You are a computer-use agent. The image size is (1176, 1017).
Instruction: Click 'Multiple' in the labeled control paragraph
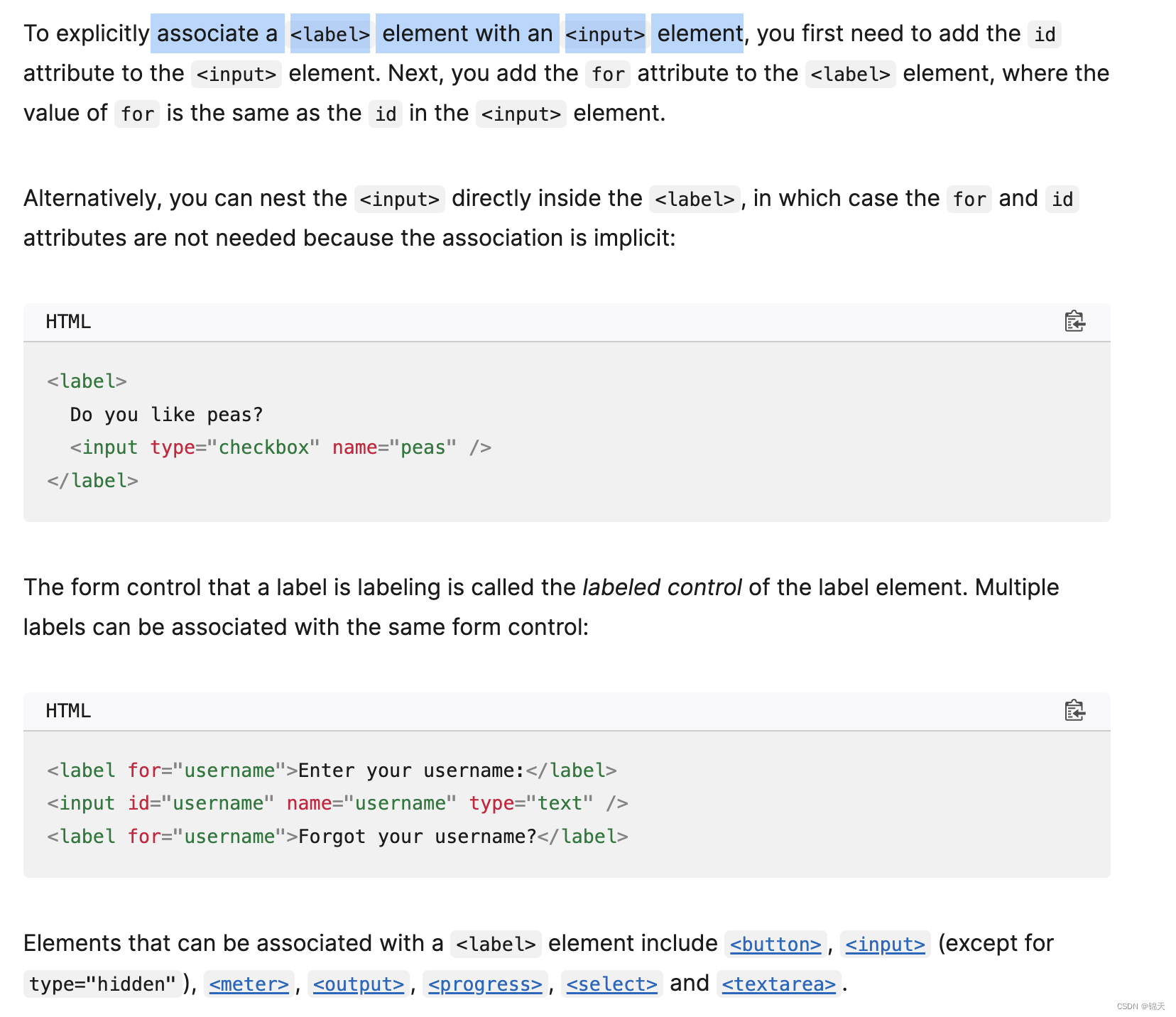click(1017, 587)
